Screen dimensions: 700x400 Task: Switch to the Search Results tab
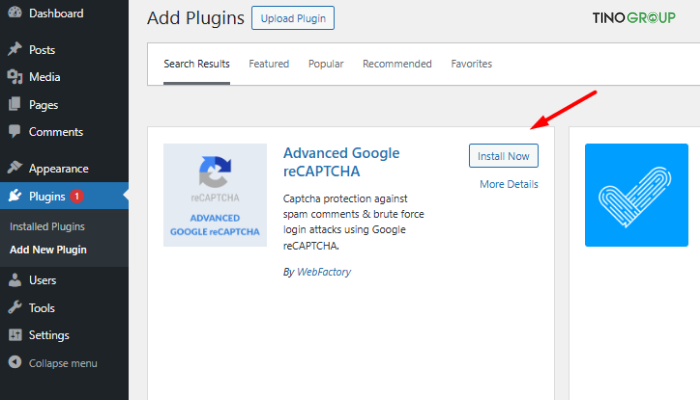point(196,64)
